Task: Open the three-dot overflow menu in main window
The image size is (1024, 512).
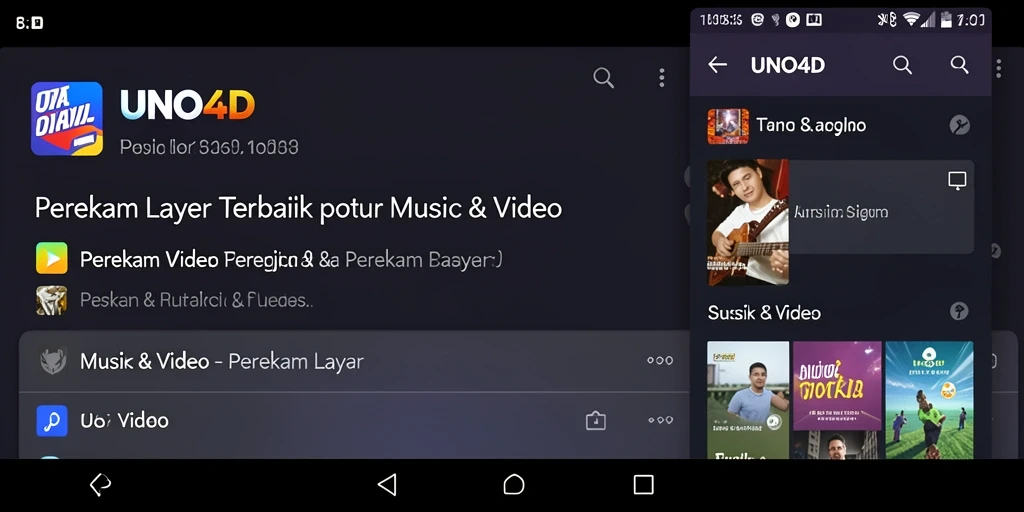Action: pyautogui.click(x=662, y=78)
